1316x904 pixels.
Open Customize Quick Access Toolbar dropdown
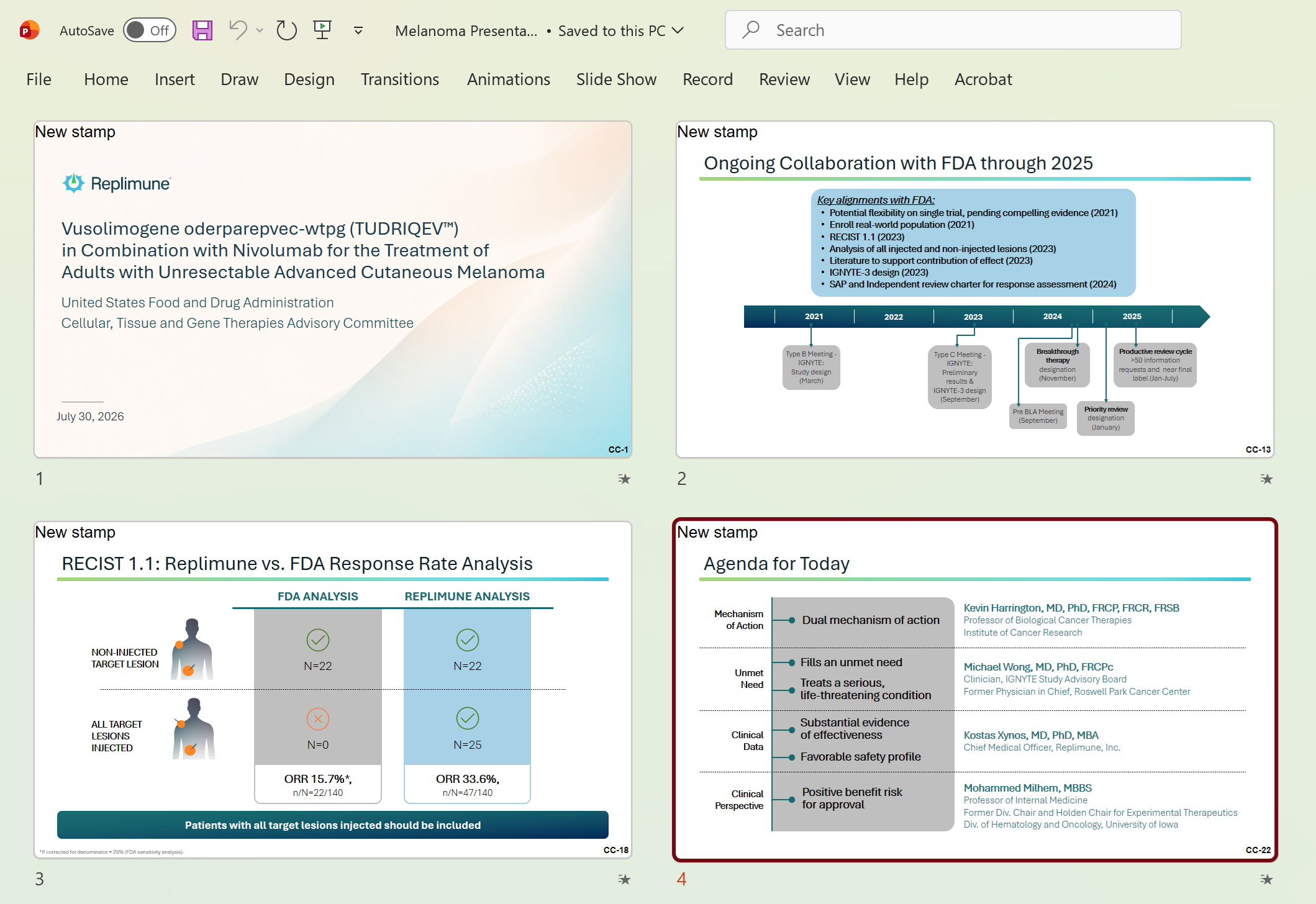coord(358,30)
